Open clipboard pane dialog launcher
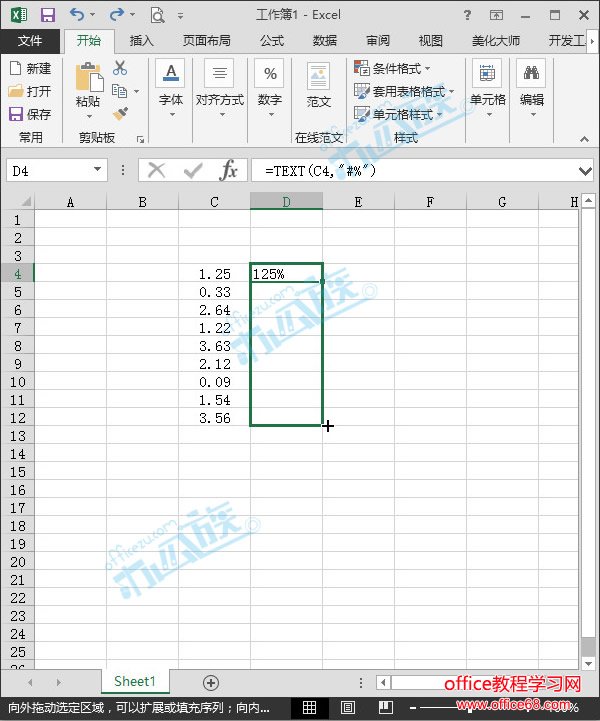The width and height of the screenshot is (600, 721). click(140, 139)
